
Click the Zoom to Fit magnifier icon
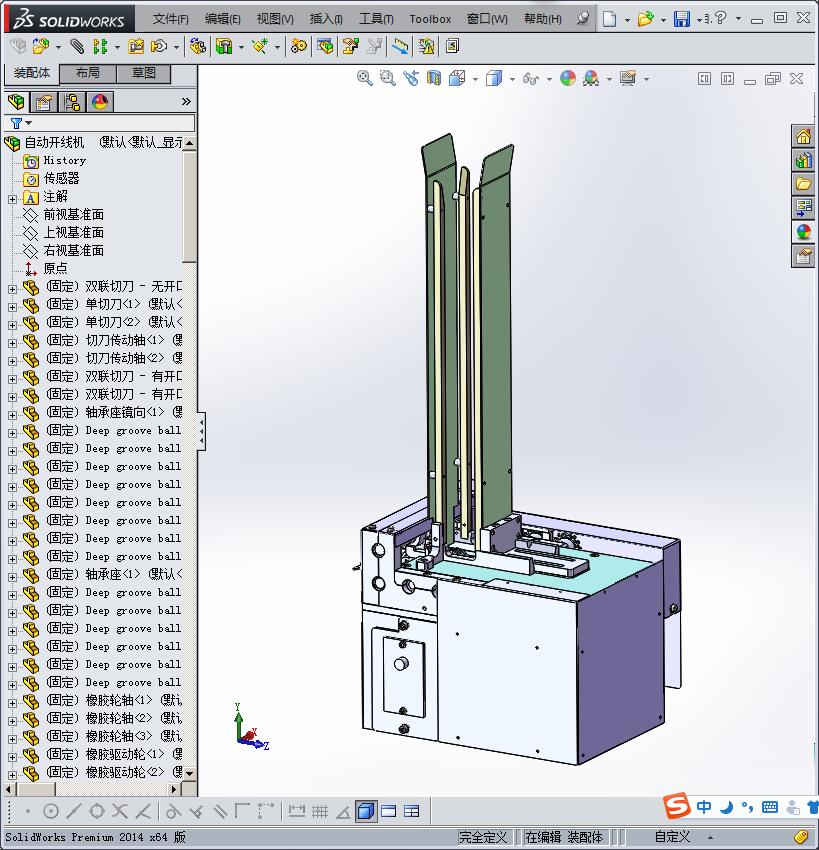tap(365, 79)
